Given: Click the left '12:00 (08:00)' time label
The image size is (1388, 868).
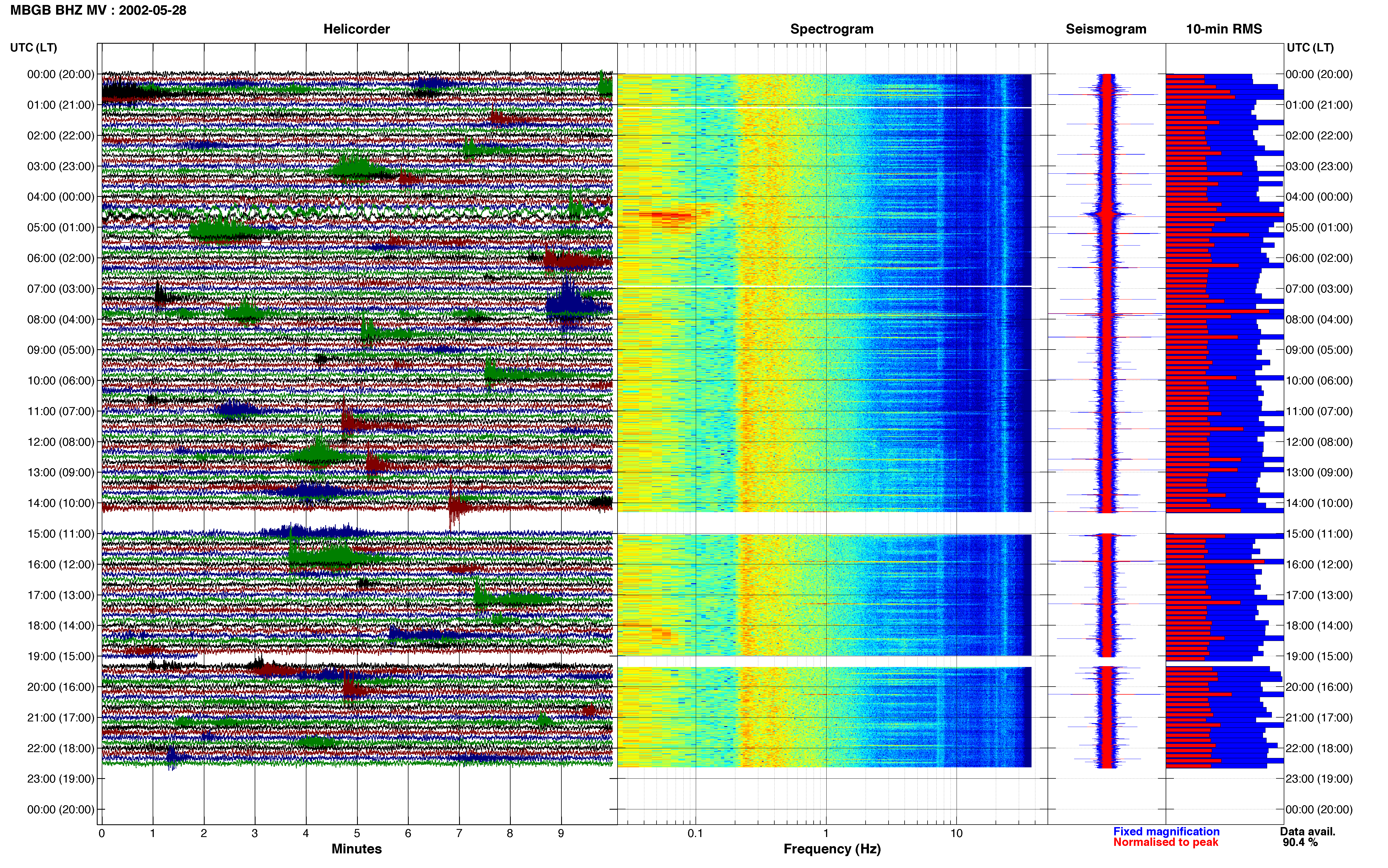Looking at the screenshot, I should pos(61,442).
